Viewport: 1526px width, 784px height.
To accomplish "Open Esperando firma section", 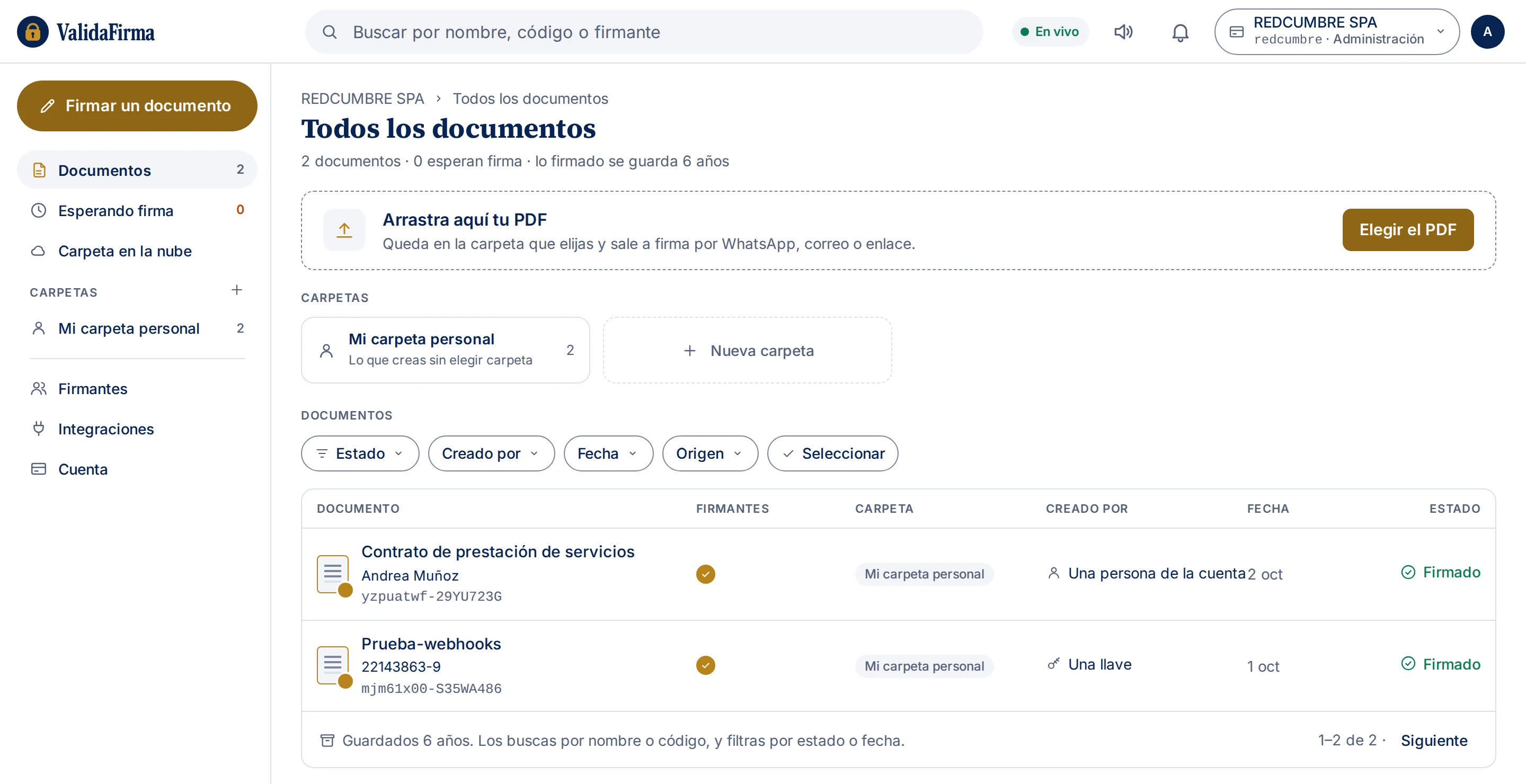I will tap(137, 210).
